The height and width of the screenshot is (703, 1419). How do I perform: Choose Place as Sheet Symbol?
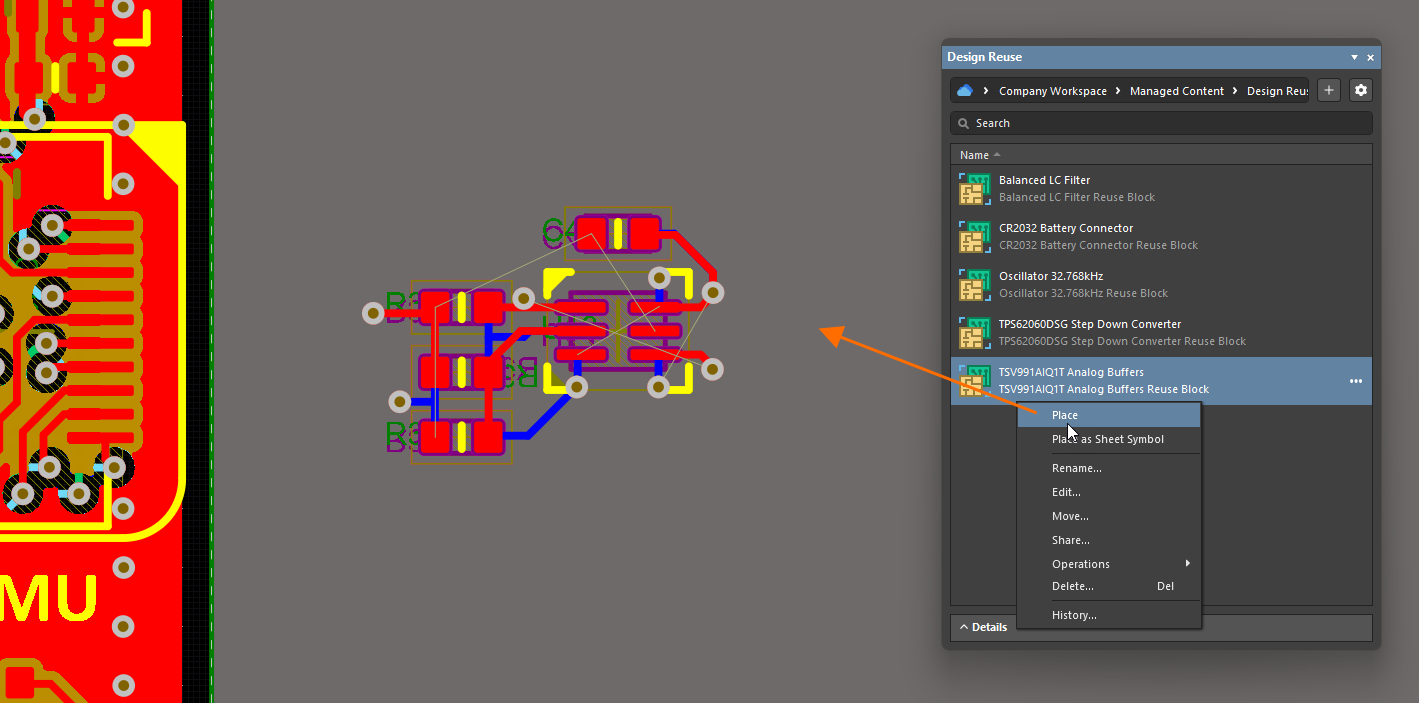tap(1109, 439)
